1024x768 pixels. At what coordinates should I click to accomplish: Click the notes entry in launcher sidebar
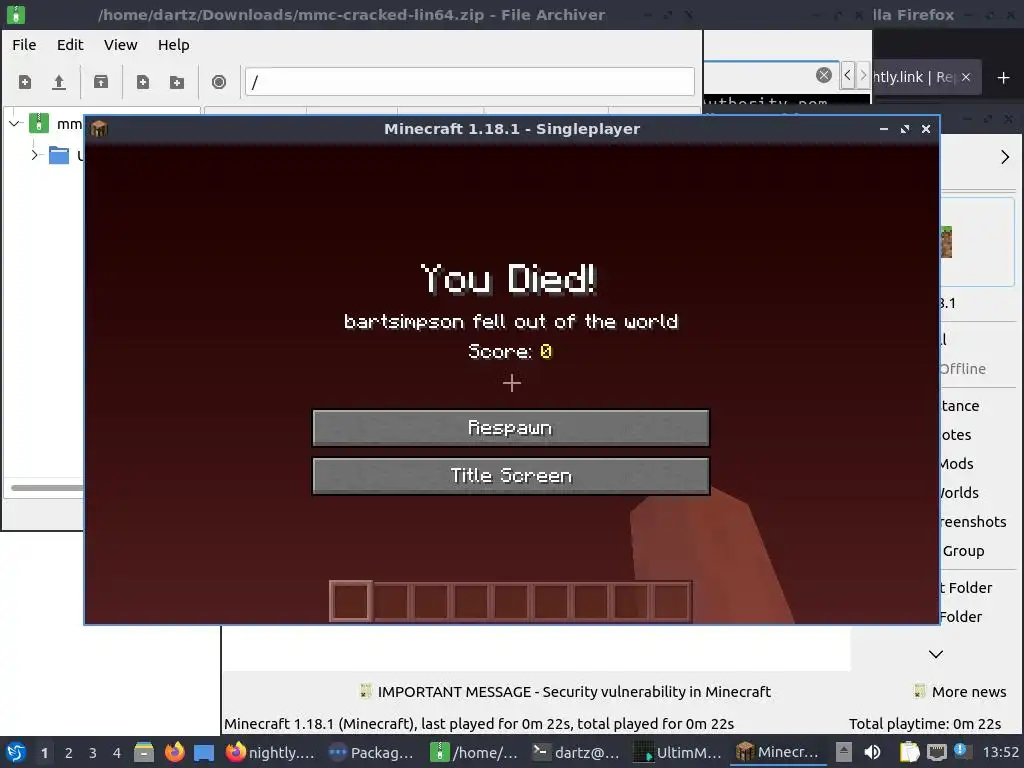(x=956, y=435)
